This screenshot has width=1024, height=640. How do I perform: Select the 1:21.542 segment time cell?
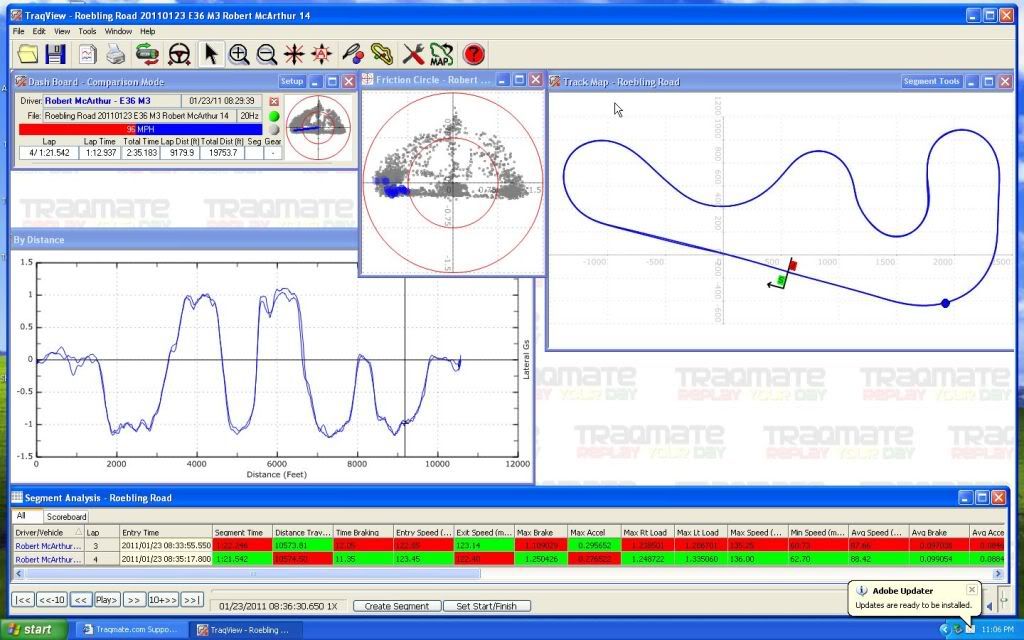pyautogui.click(x=242, y=560)
